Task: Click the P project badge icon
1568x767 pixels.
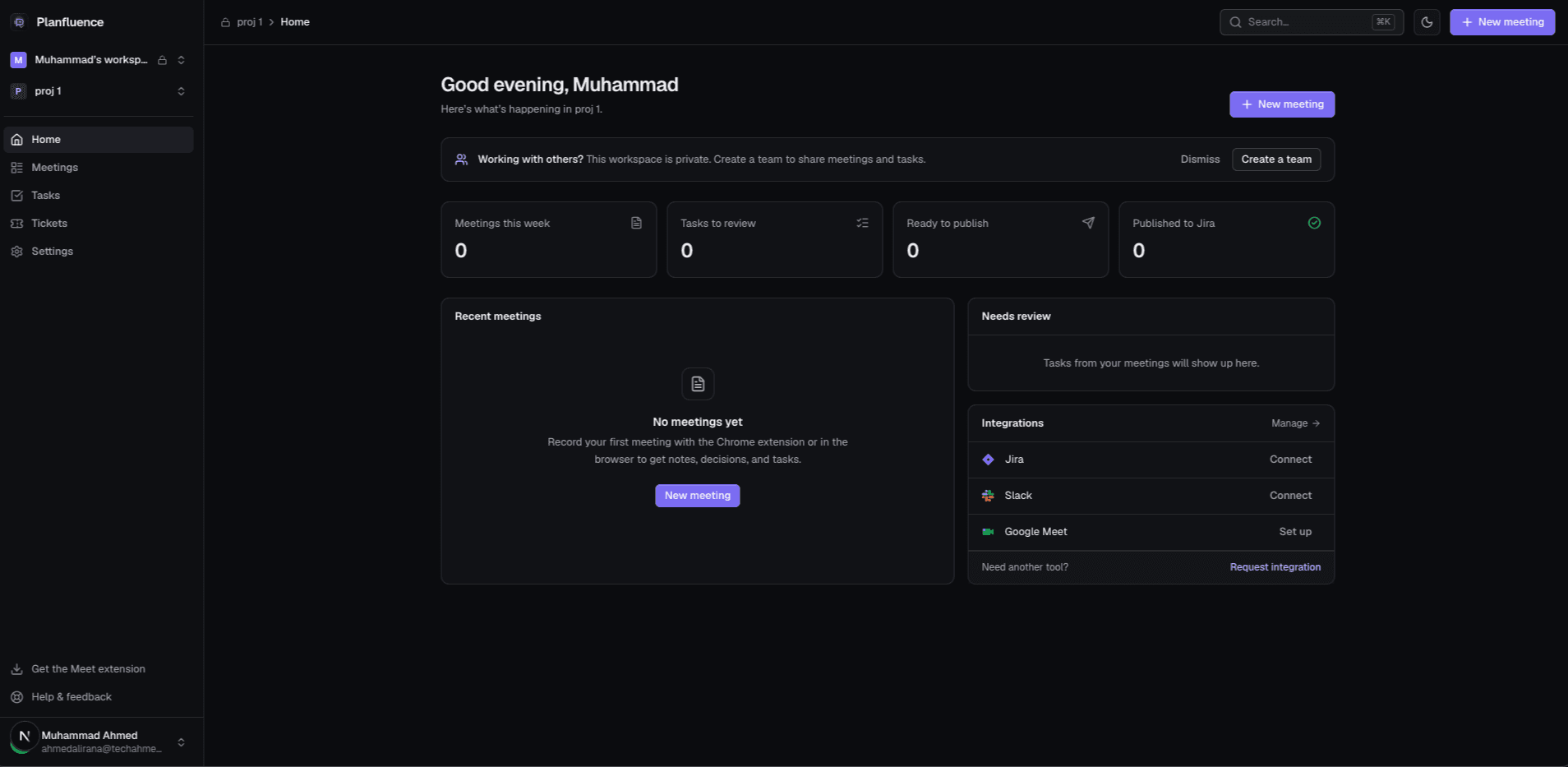Action: [18, 91]
